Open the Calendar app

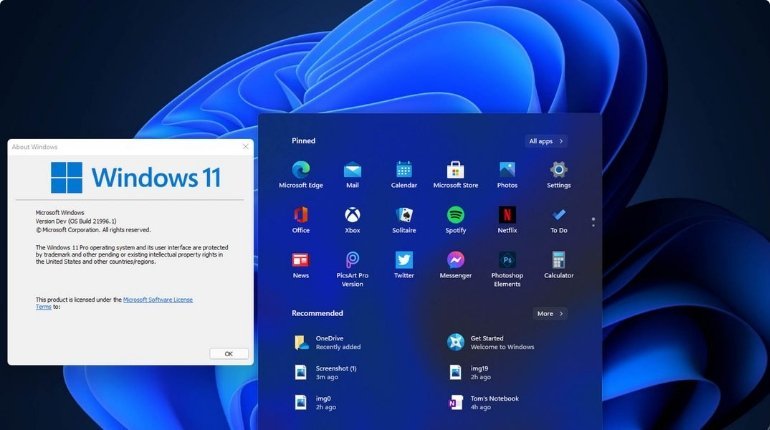click(x=404, y=174)
